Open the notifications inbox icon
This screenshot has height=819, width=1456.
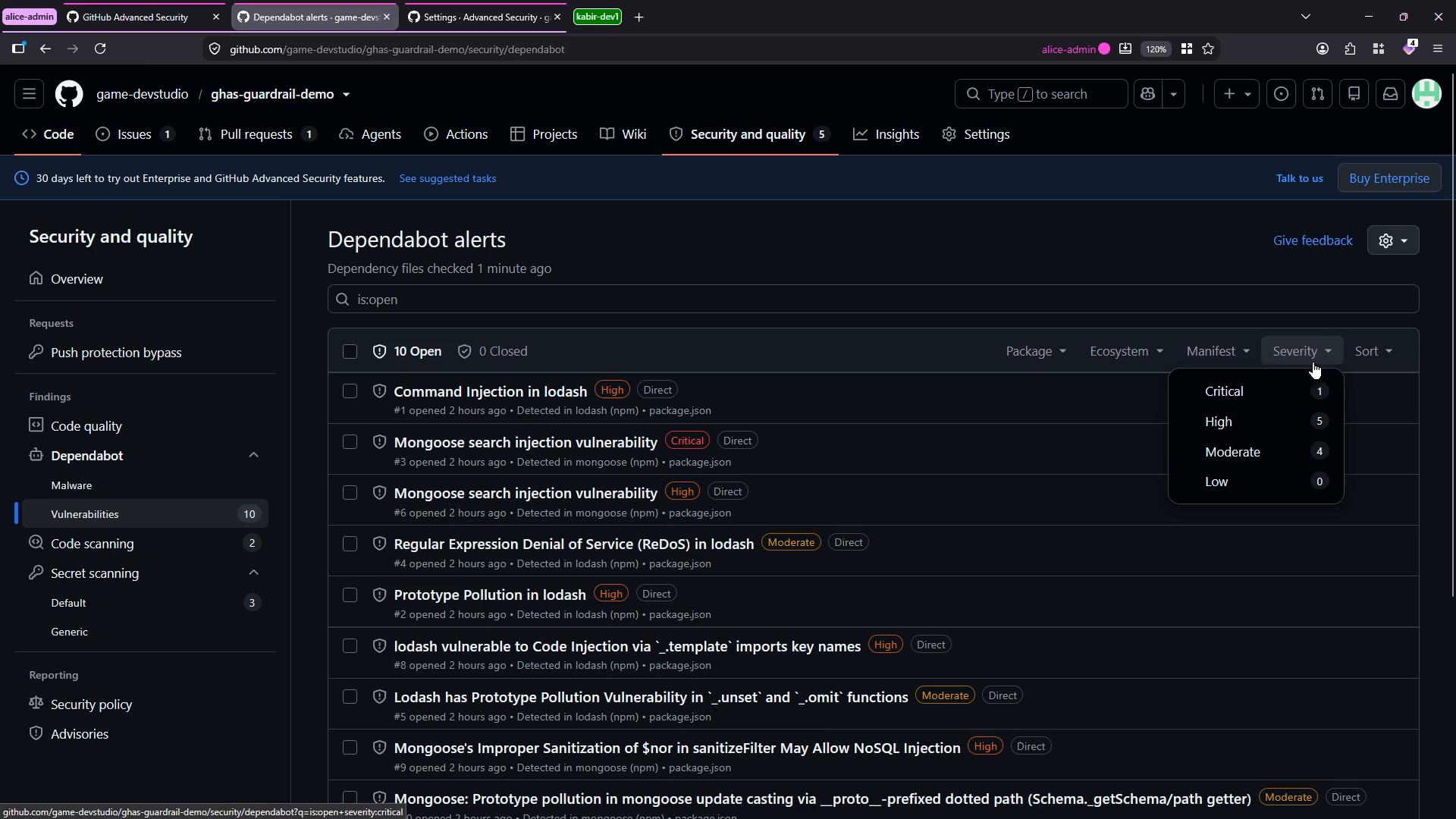point(1390,94)
